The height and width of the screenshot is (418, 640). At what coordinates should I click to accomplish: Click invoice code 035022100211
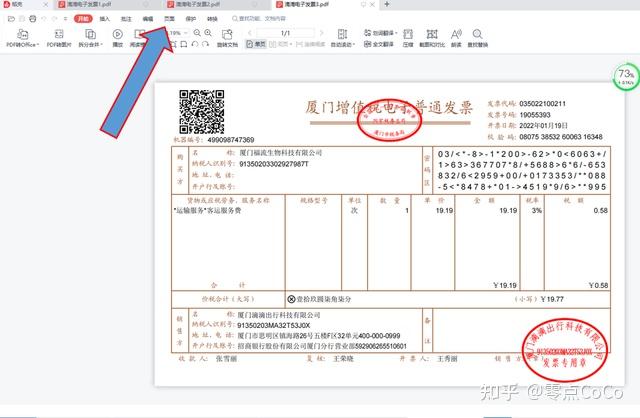(542, 104)
